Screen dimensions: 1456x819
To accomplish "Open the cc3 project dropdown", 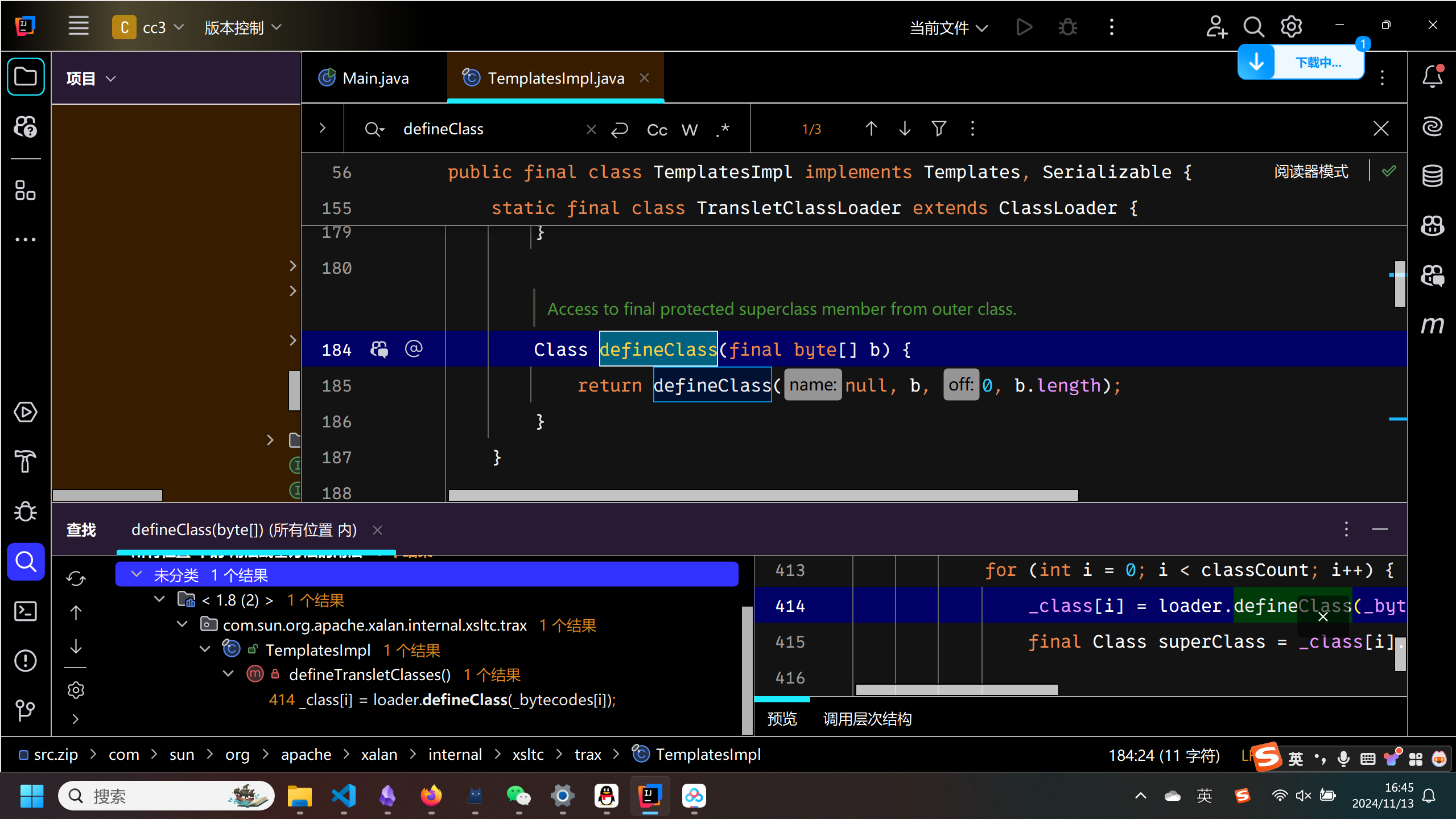I will pyautogui.click(x=149, y=27).
